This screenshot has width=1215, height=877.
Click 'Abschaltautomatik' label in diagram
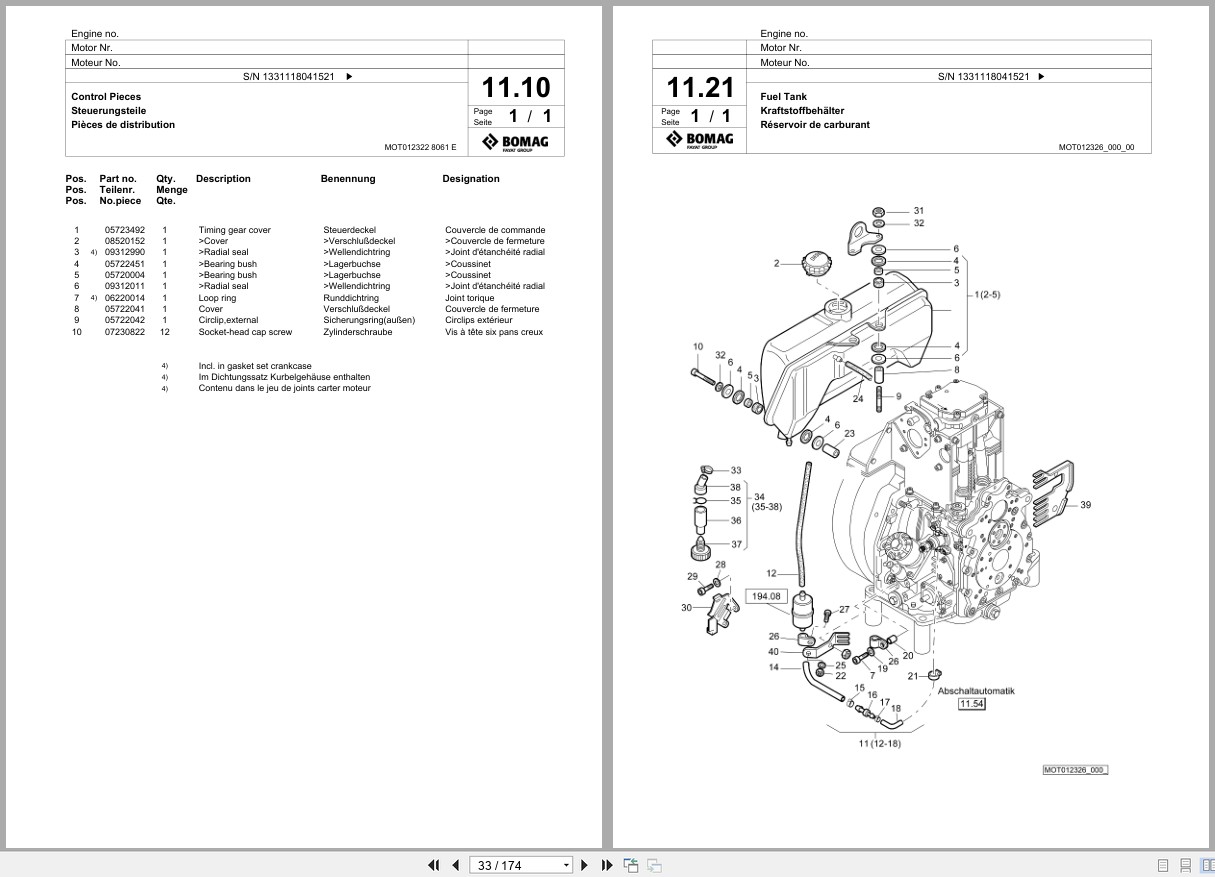click(x=977, y=690)
